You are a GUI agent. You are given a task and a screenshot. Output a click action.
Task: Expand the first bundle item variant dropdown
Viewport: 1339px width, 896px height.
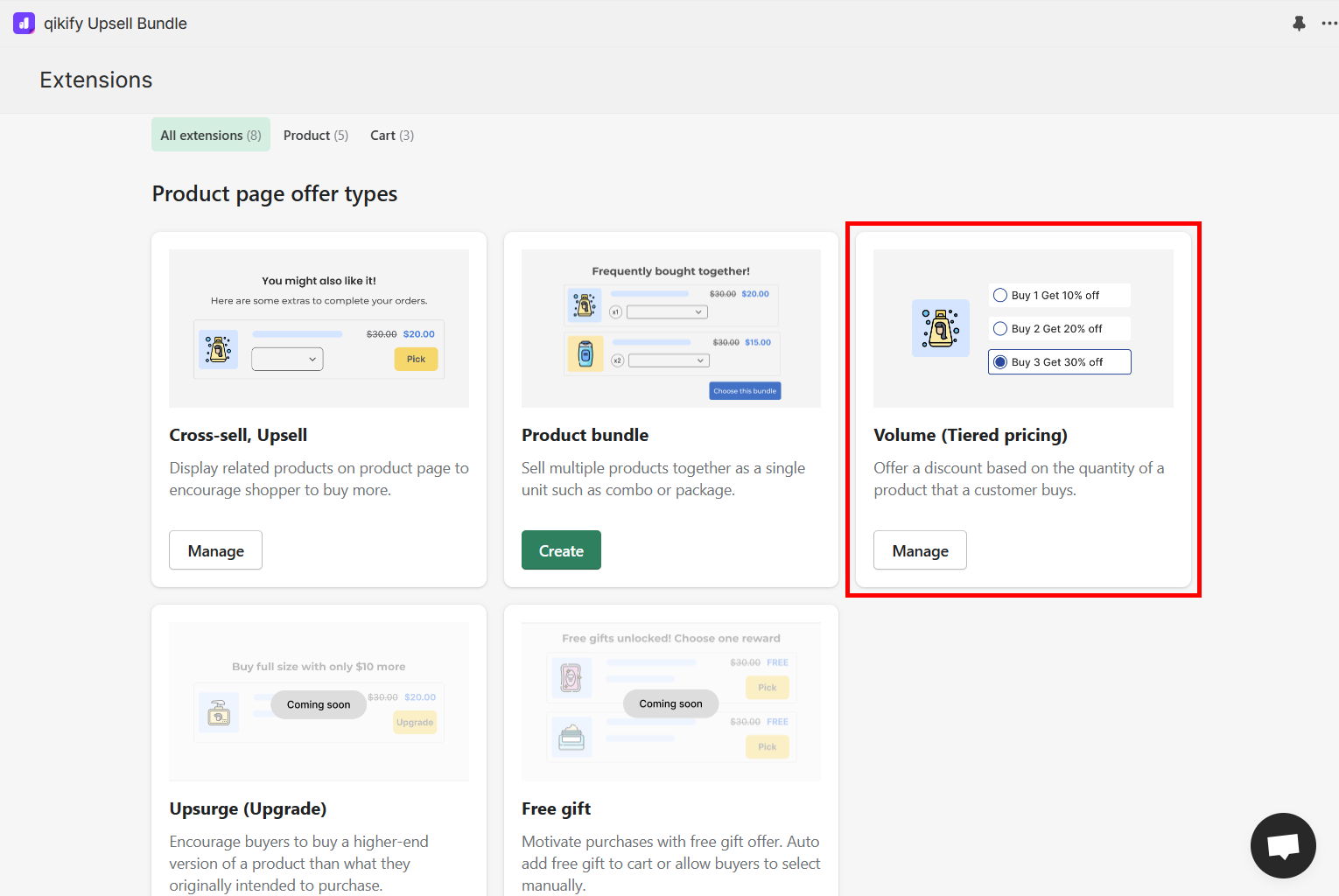(667, 312)
